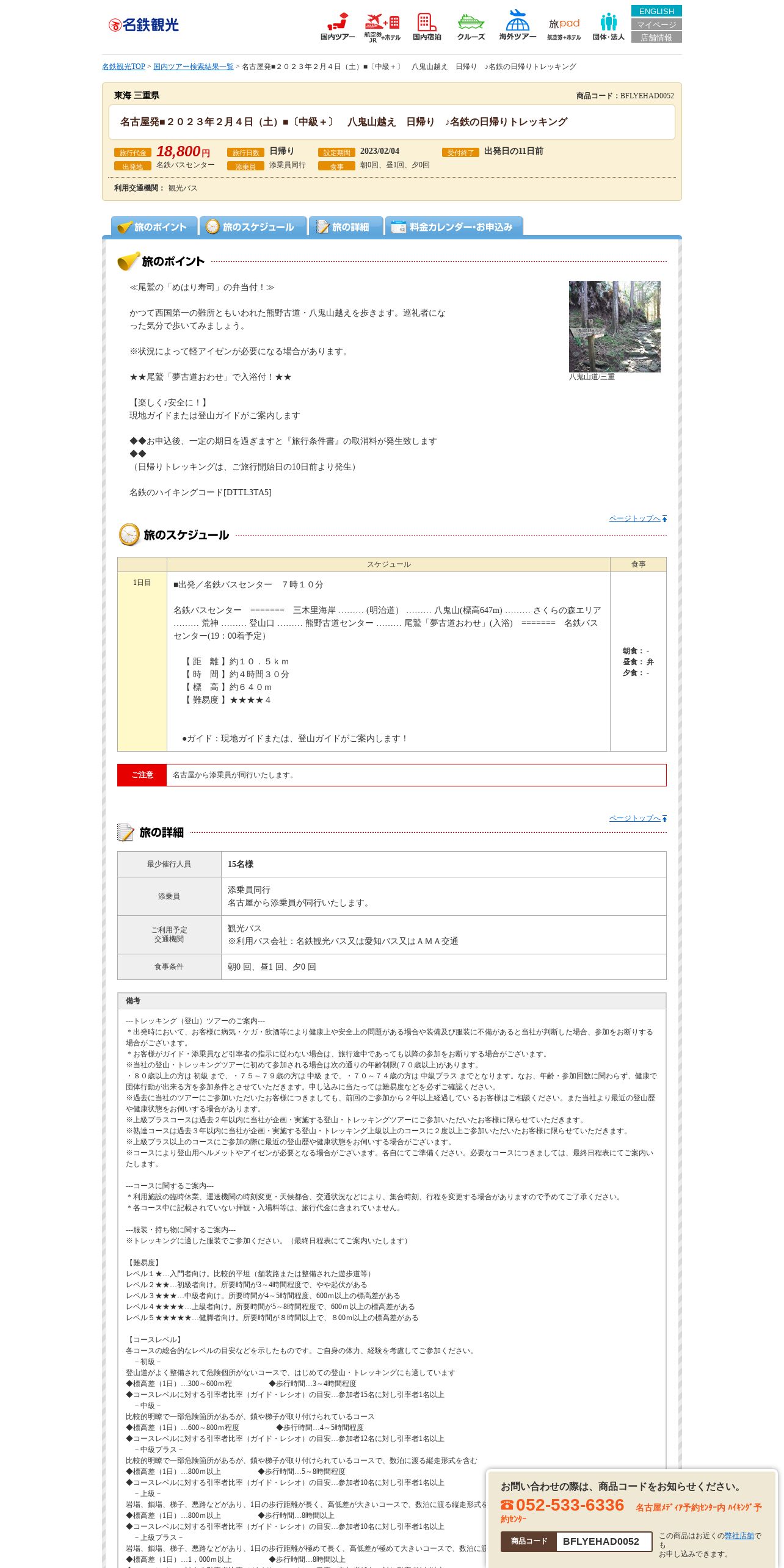
Task: Select 旅のスケジュール tab
Action: point(253,227)
